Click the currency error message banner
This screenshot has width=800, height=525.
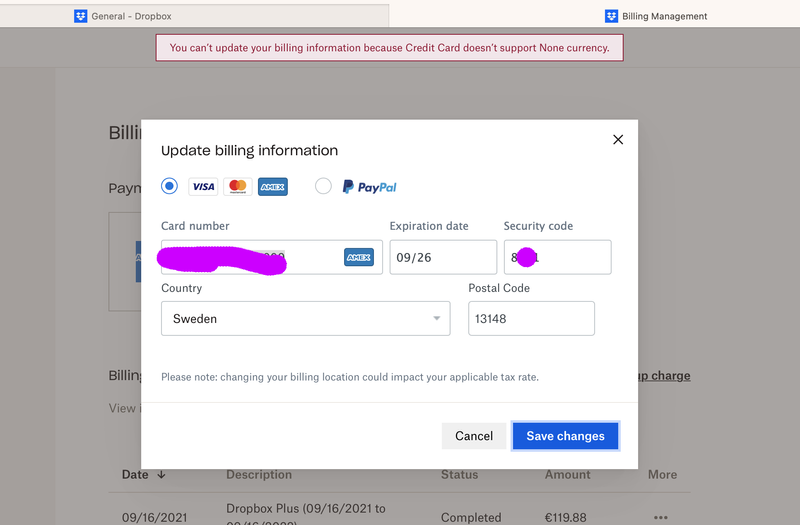389,47
